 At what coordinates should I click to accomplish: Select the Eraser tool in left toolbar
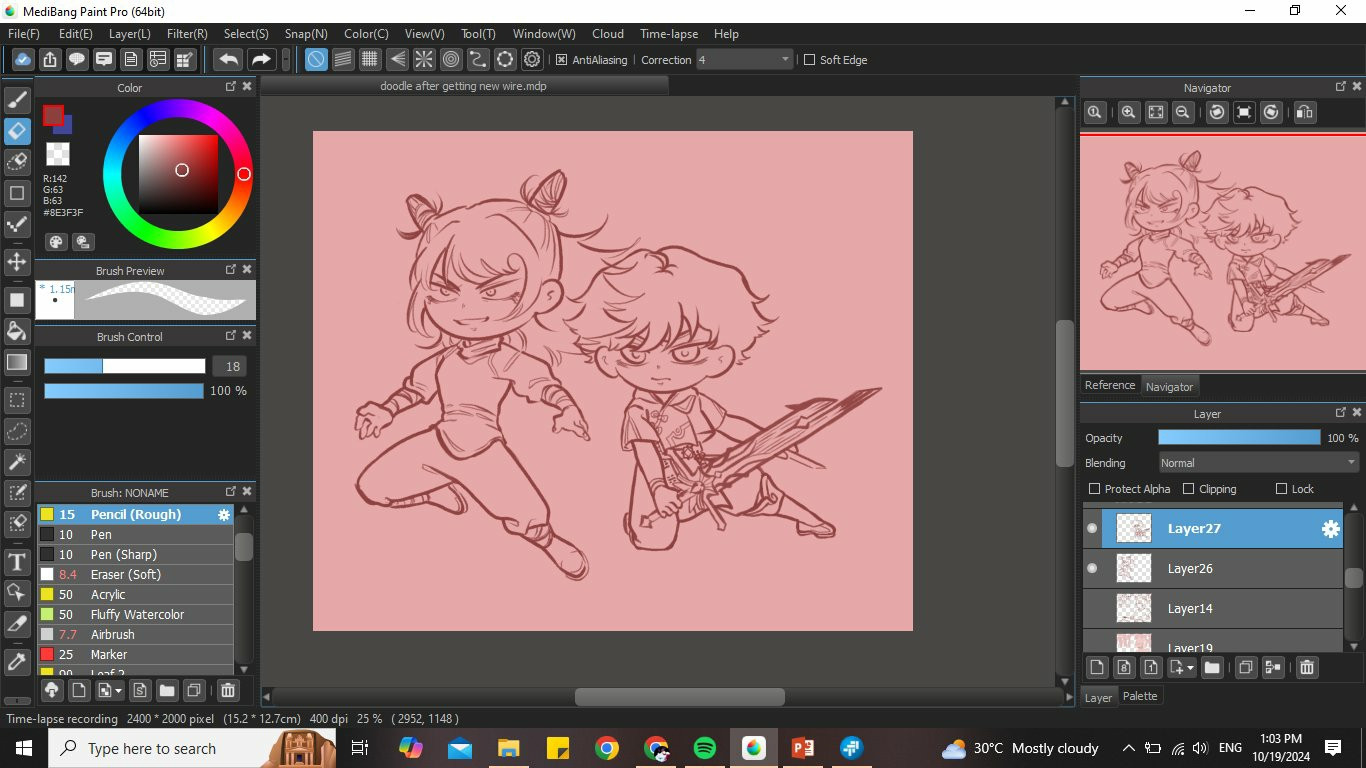pos(17,131)
